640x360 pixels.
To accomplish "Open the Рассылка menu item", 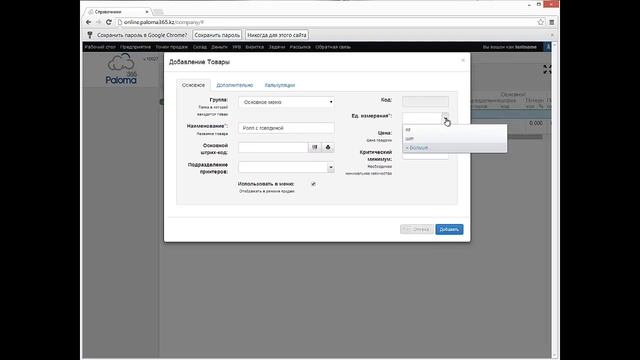I will (x=300, y=47).
